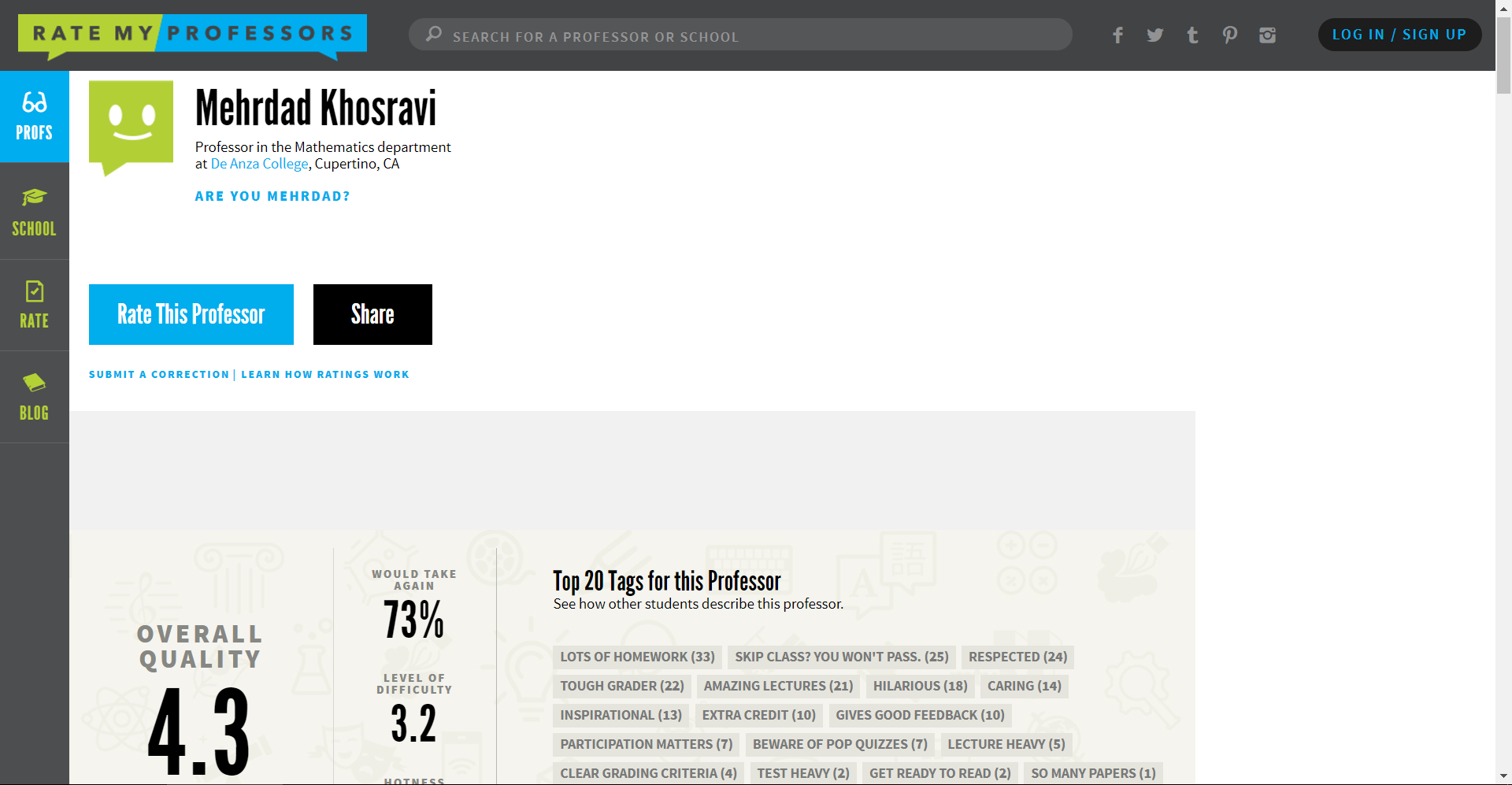
Task: Open the Twitter social icon
Action: click(1154, 35)
